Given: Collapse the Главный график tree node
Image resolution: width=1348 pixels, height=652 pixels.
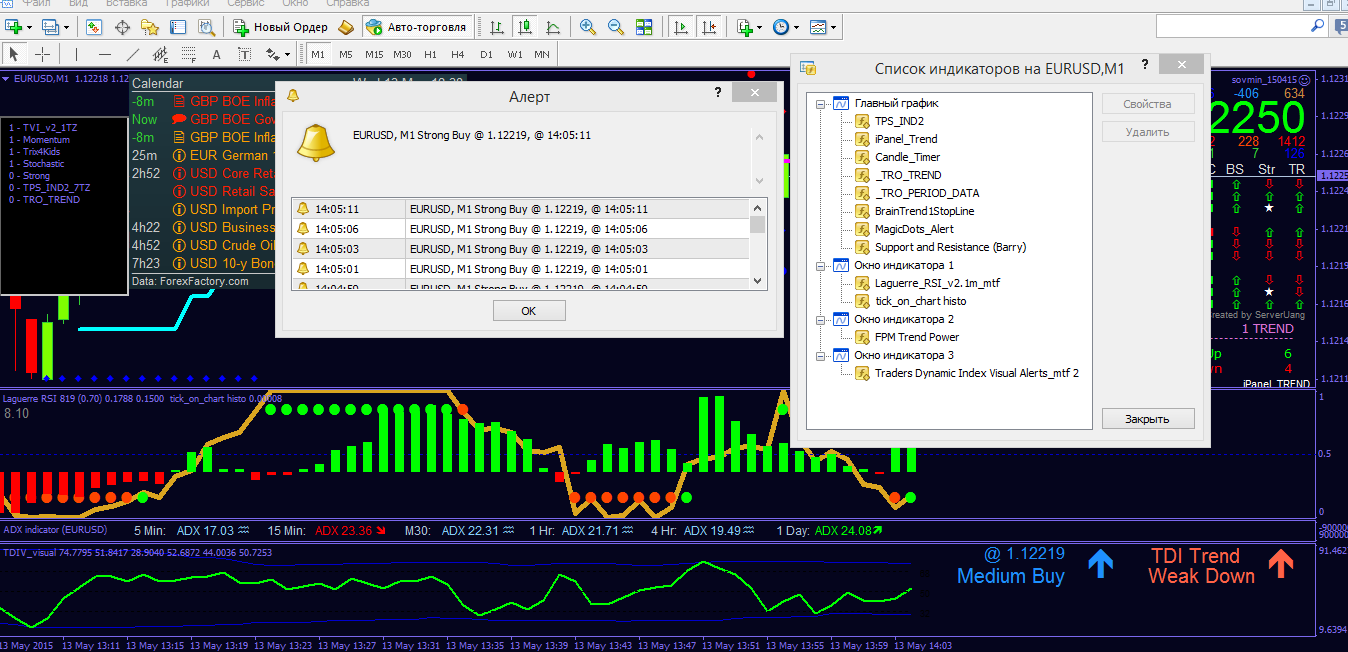Looking at the screenshot, I should (821, 103).
